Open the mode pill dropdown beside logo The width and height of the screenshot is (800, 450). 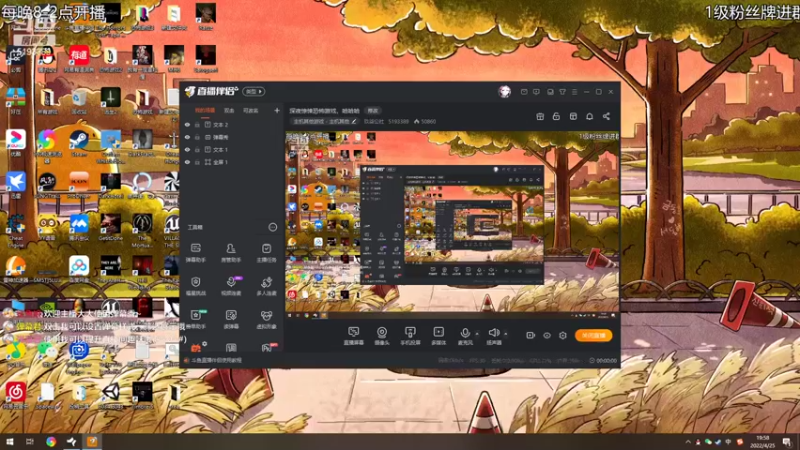coord(254,92)
